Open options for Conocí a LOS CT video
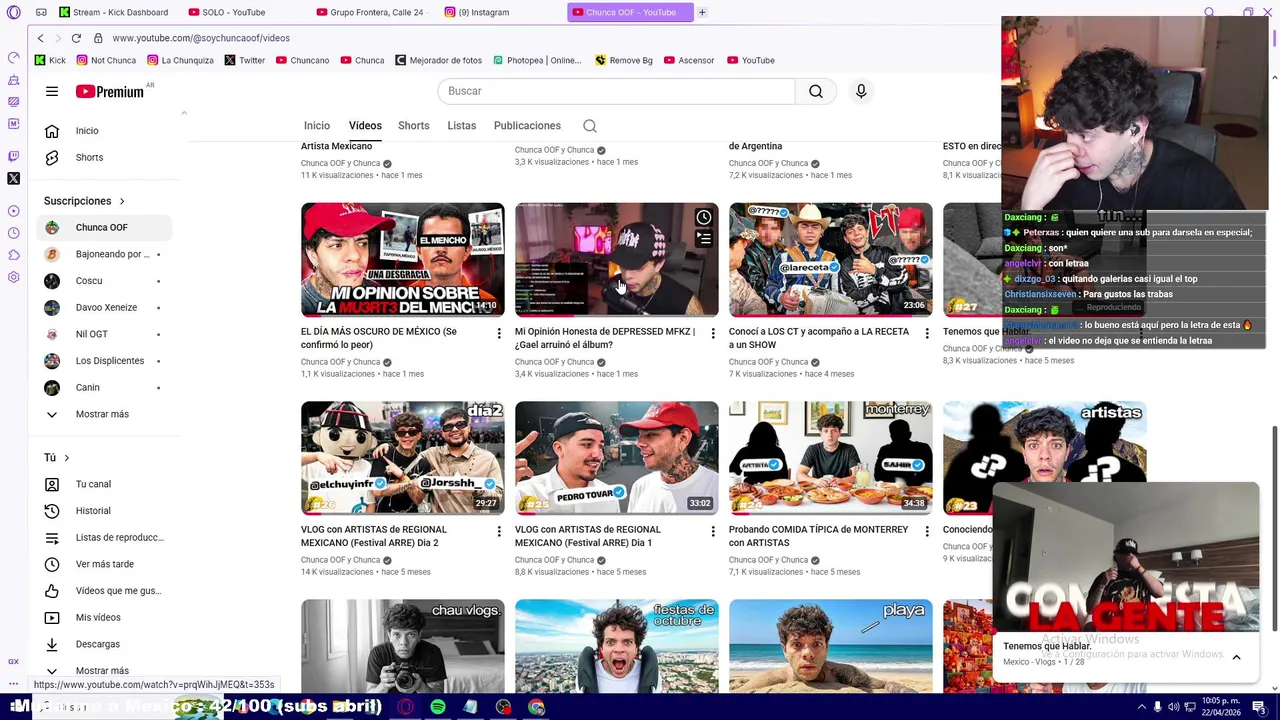The width and height of the screenshot is (1280, 720). (x=927, y=333)
